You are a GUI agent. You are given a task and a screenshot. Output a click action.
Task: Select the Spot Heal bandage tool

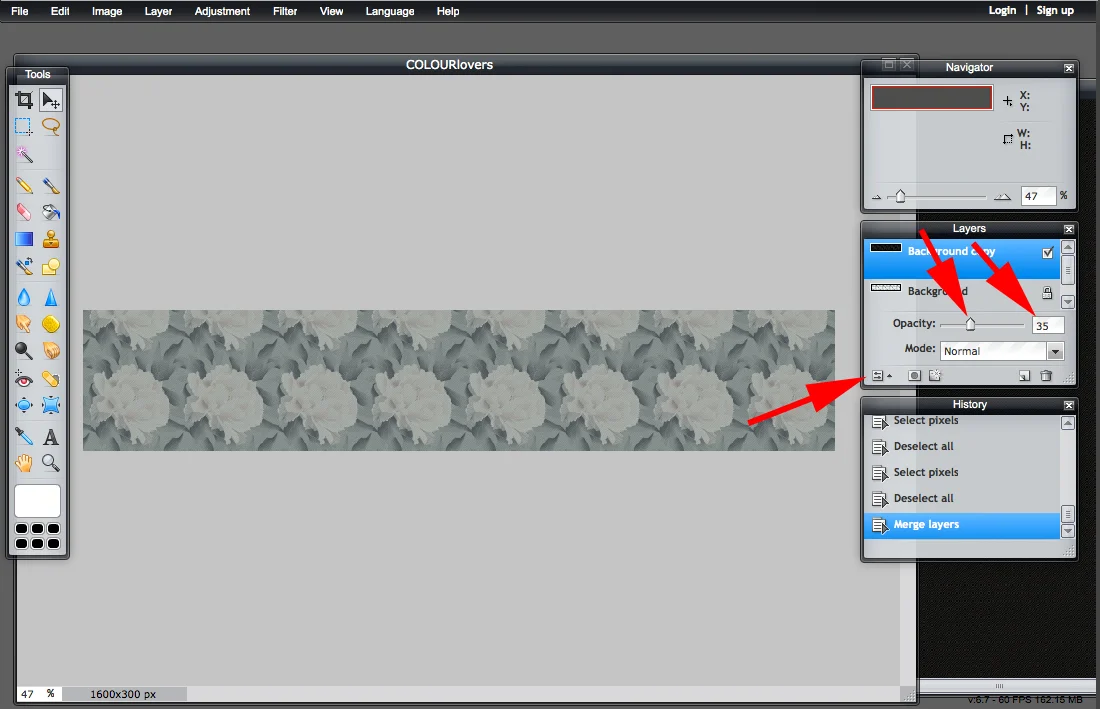(51, 379)
